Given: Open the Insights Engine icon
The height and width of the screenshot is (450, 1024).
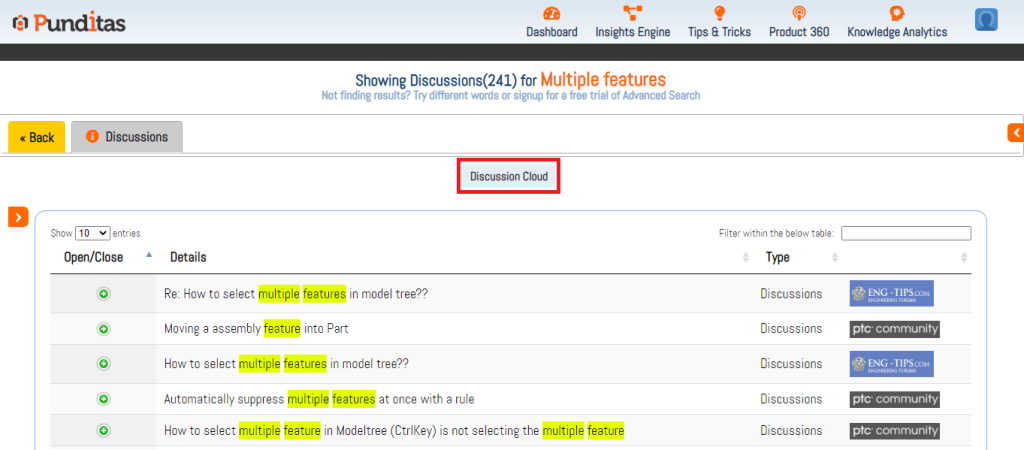Looking at the screenshot, I should coord(632,14).
